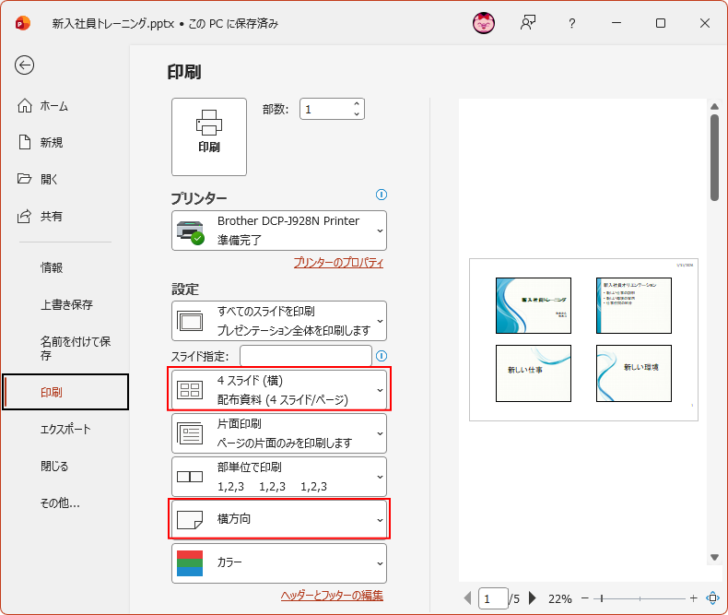Viewport: 728px width, 615px height.
Task: Go to next preview page arrow
Action: click(x=533, y=598)
